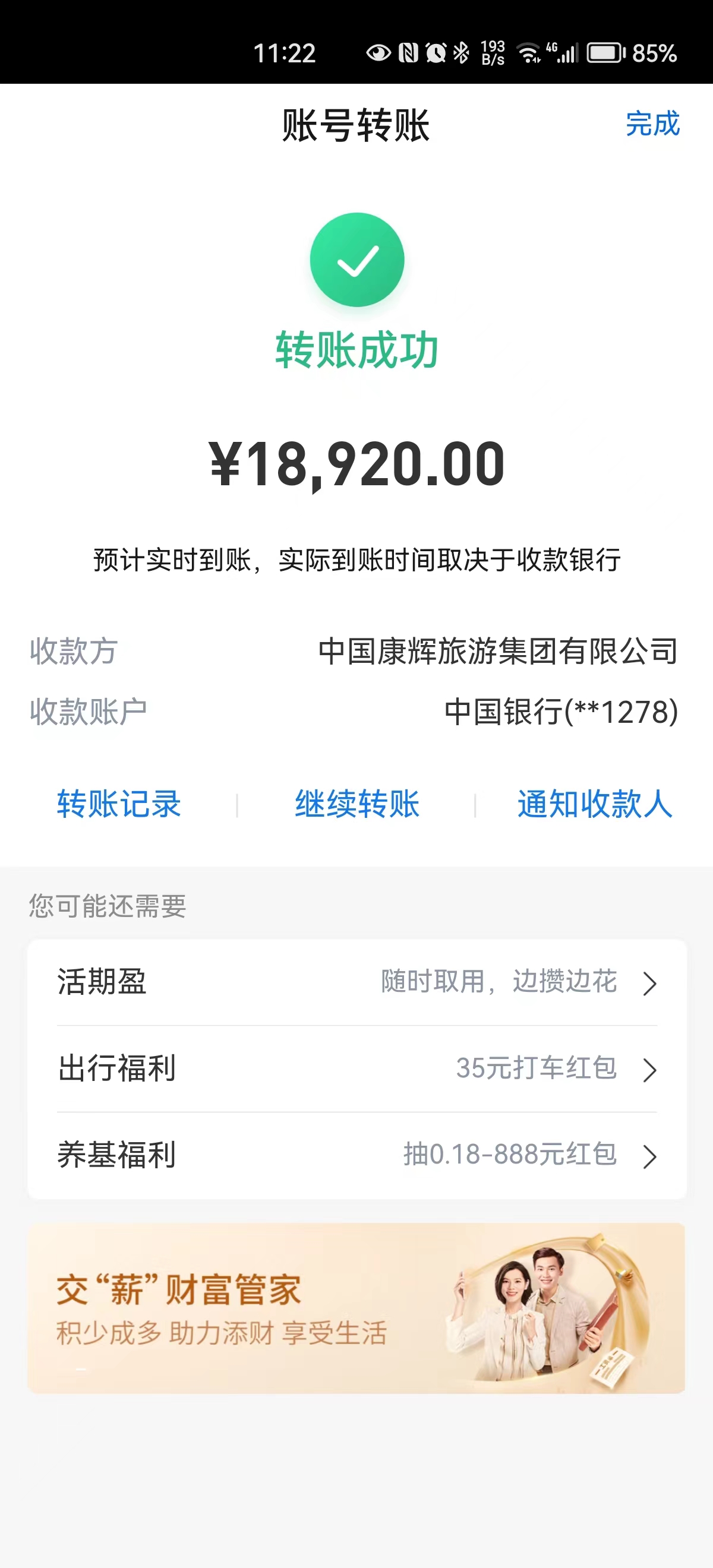
Task: Open the 出行福利 chevron arrow
Action: (x=649, y=1070)
